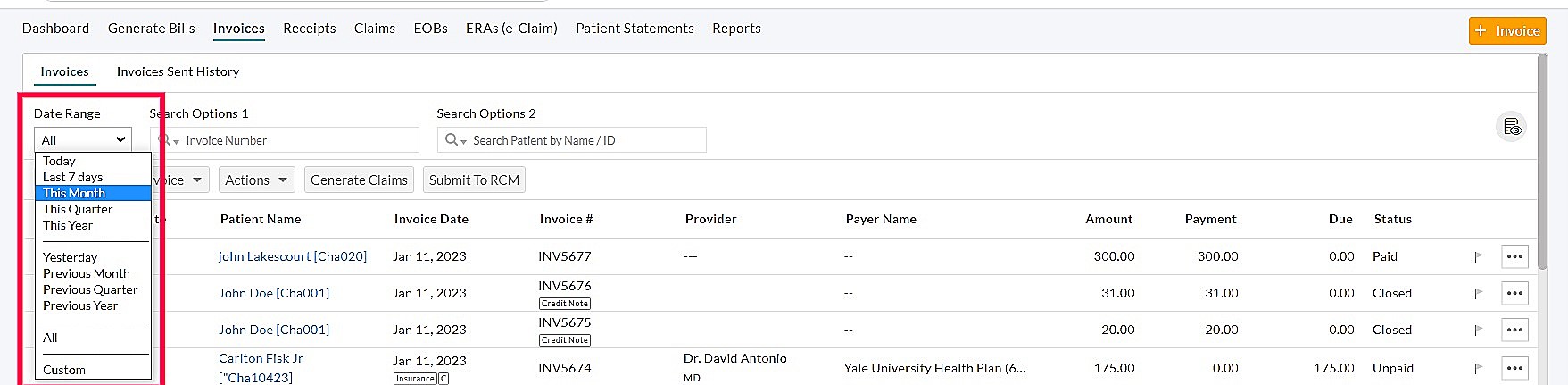Screen dimensions: 1568x385
Task: Open the three-dot menu for invoice INV5676
Action: 1514,294
